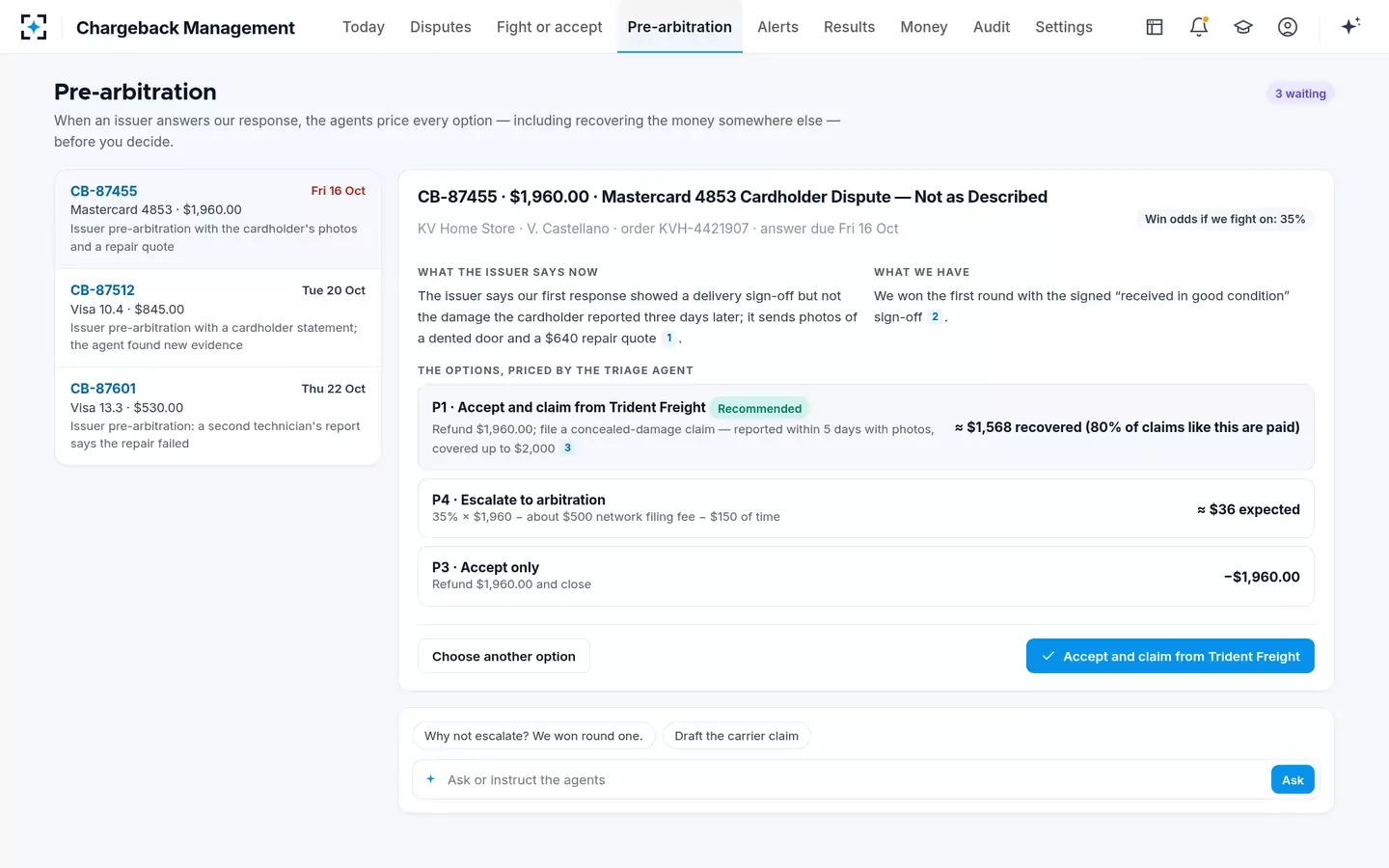This screenshot has height=868, width=1389.
Task: Ask why not escalate suggestion chip
Action: pos(533,736)
